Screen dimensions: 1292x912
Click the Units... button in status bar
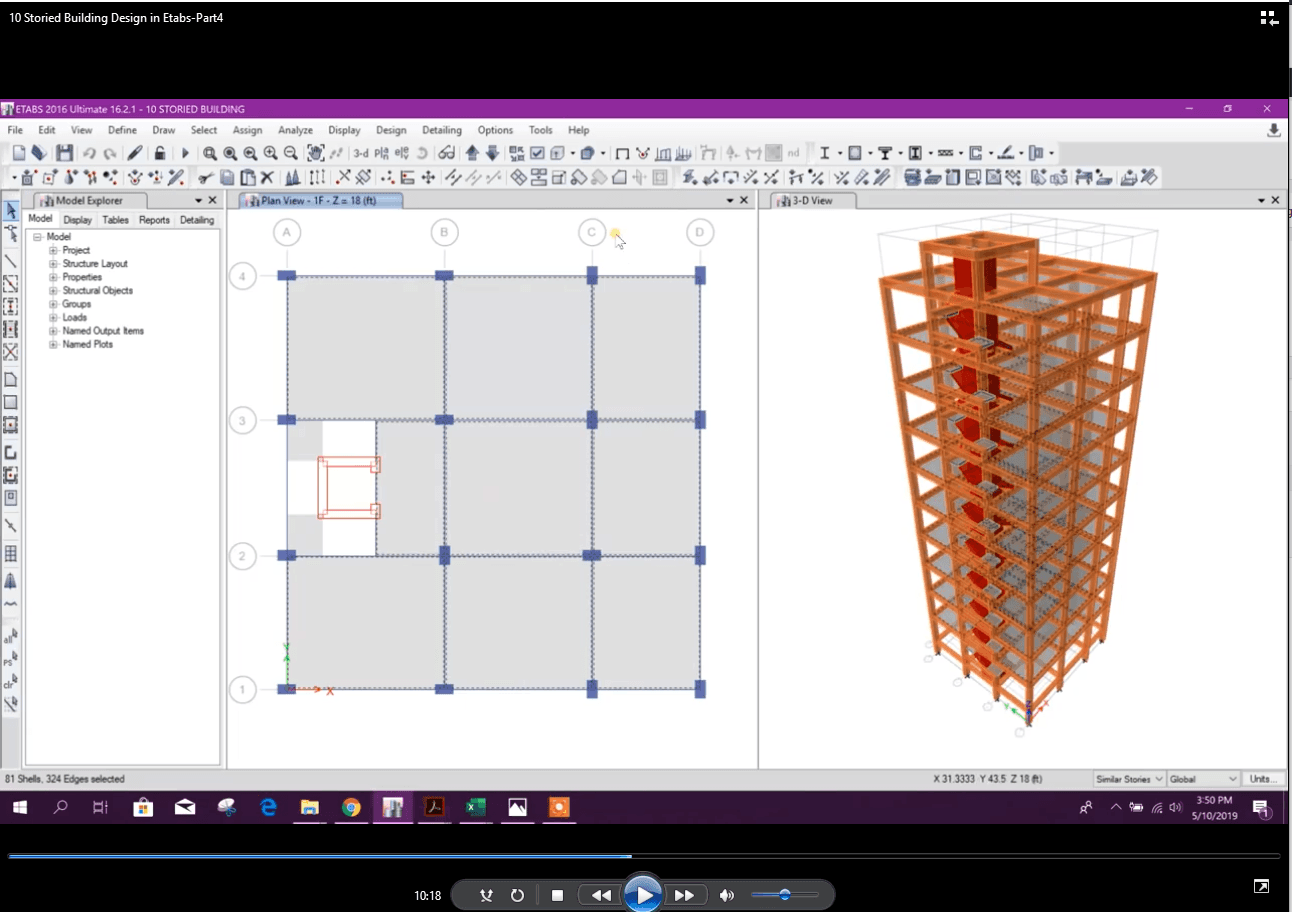tap(1262, 779)
